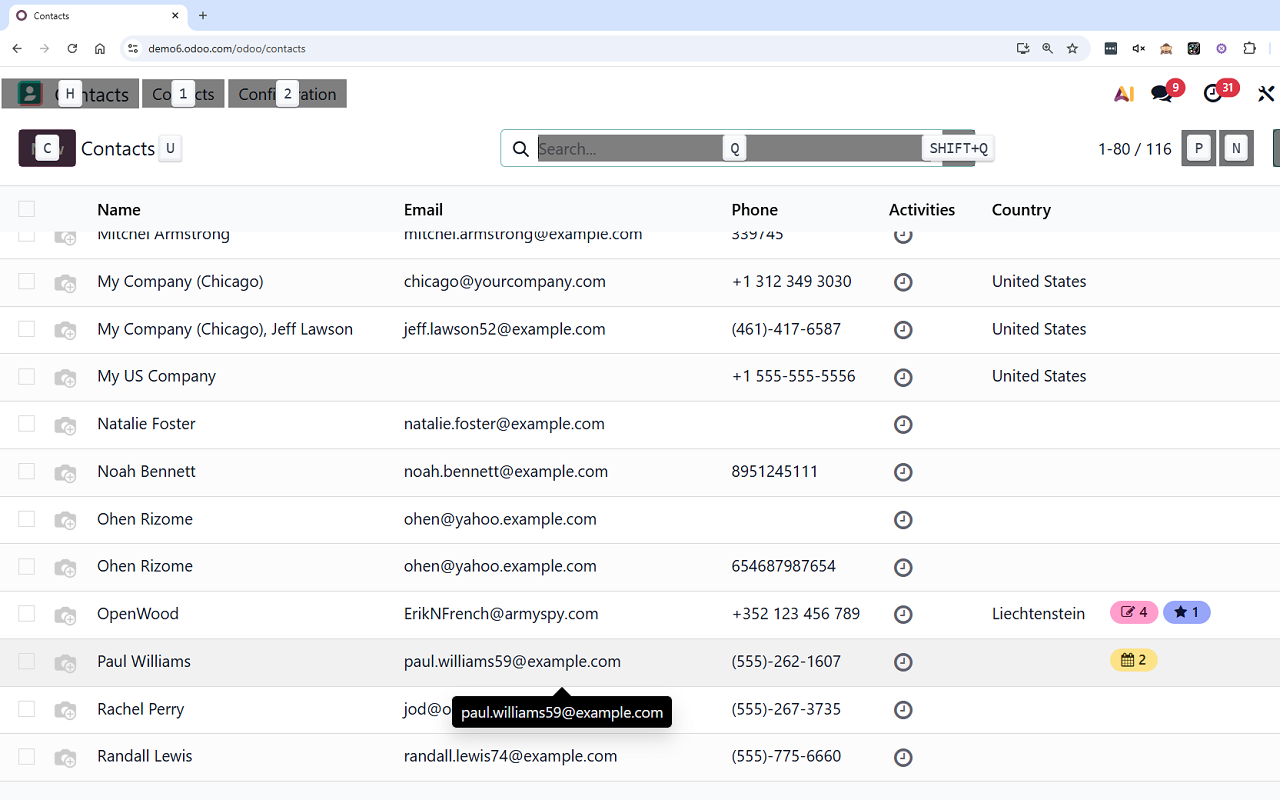Click the 1-80 / 116 pager counter
Viewport: 1280px width, 800px height.
[x=1135, y=149]
